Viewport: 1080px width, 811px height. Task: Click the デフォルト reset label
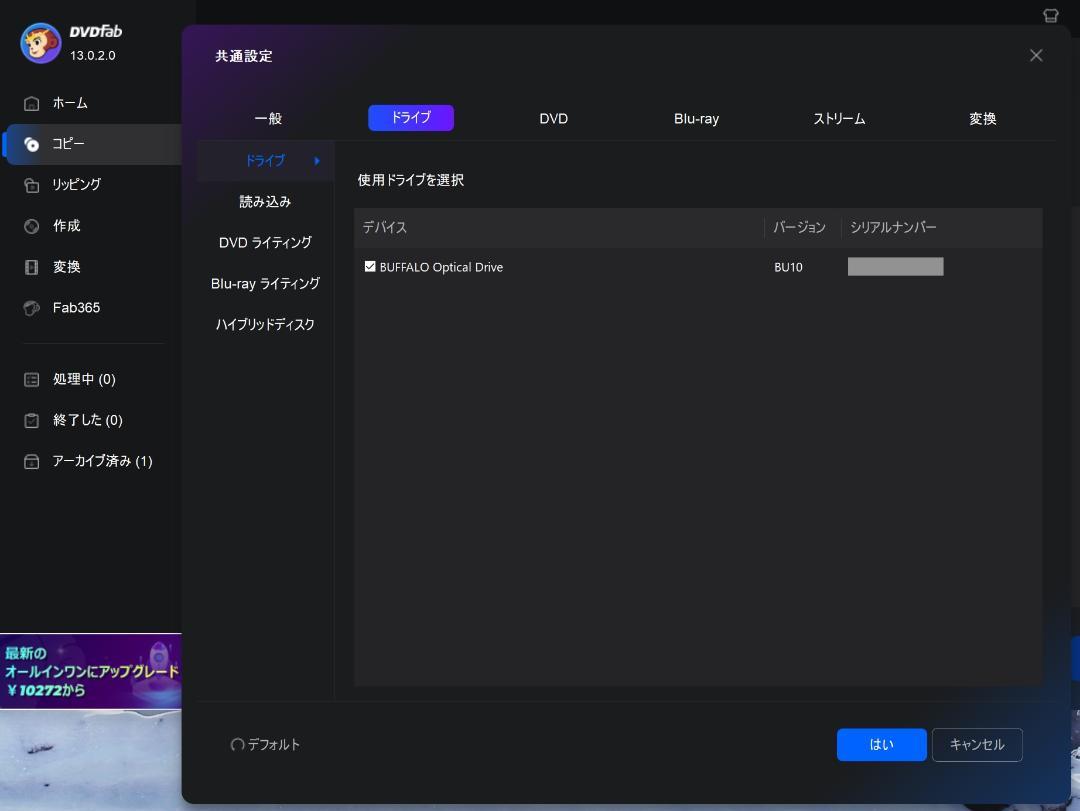click(x=274, y=745)
